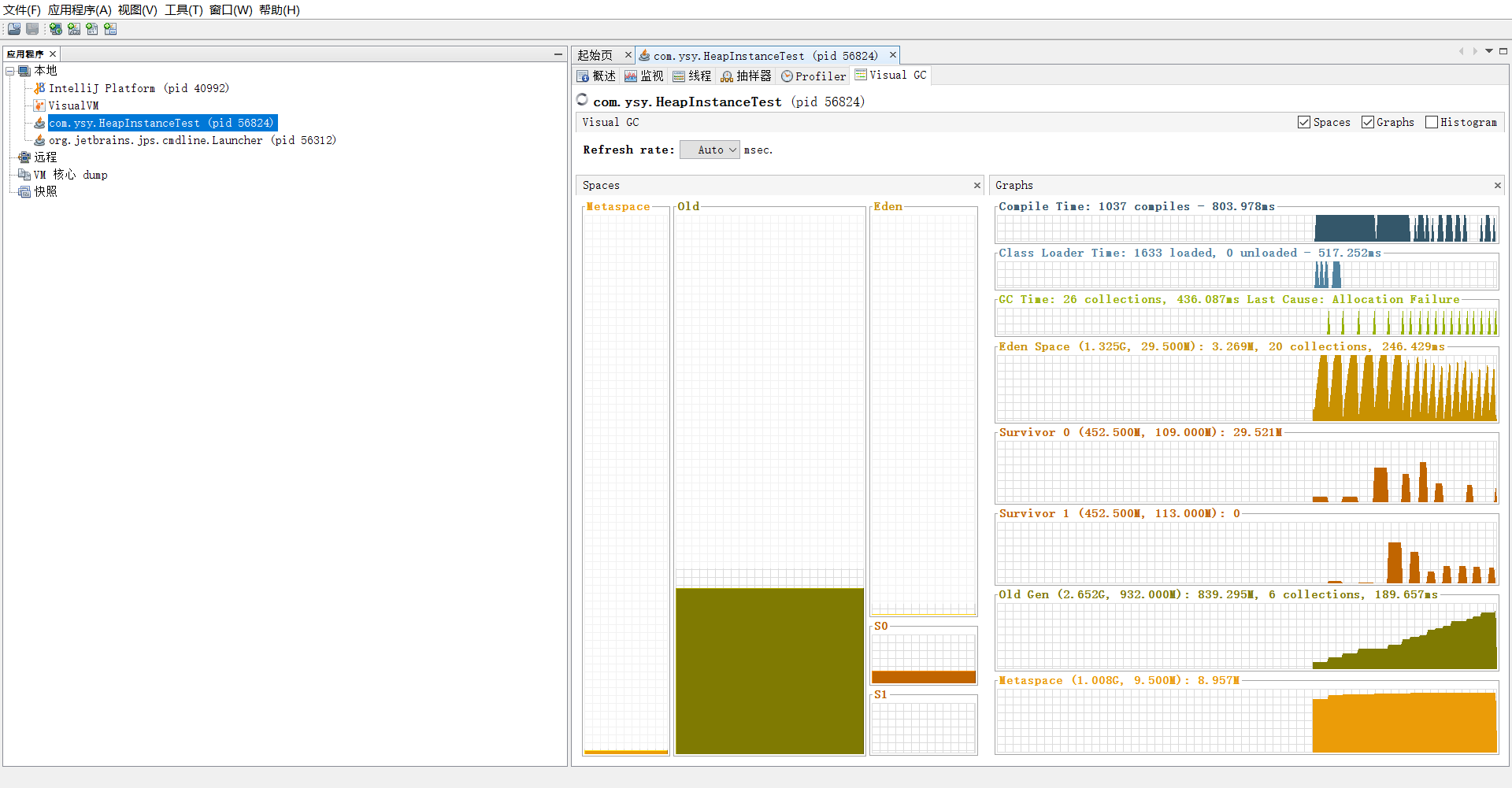The image size is (1512, 788).
Task: Toggle the Spaces checkbox
Action: (1304, 122)
